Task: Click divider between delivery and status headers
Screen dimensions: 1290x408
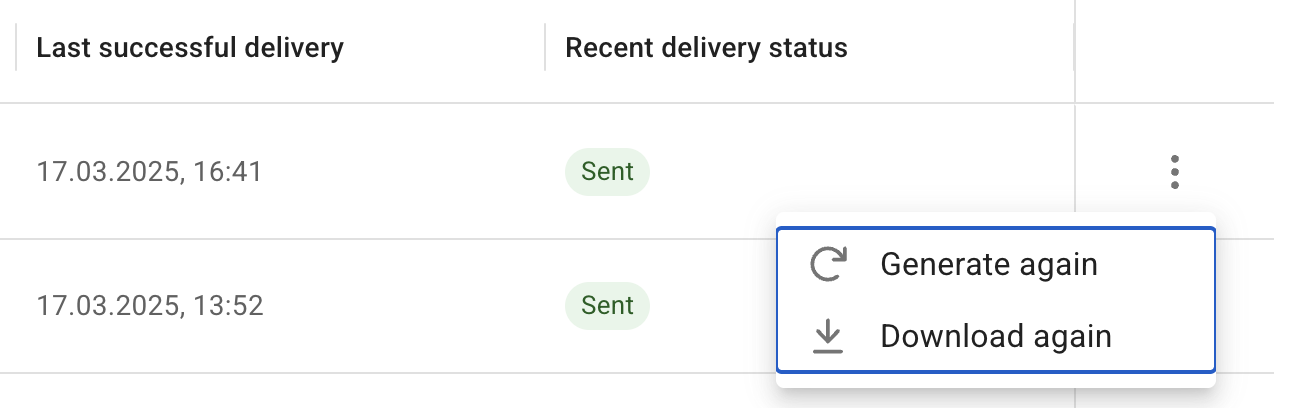Action: pyautogui.click(x=545, y=47)
